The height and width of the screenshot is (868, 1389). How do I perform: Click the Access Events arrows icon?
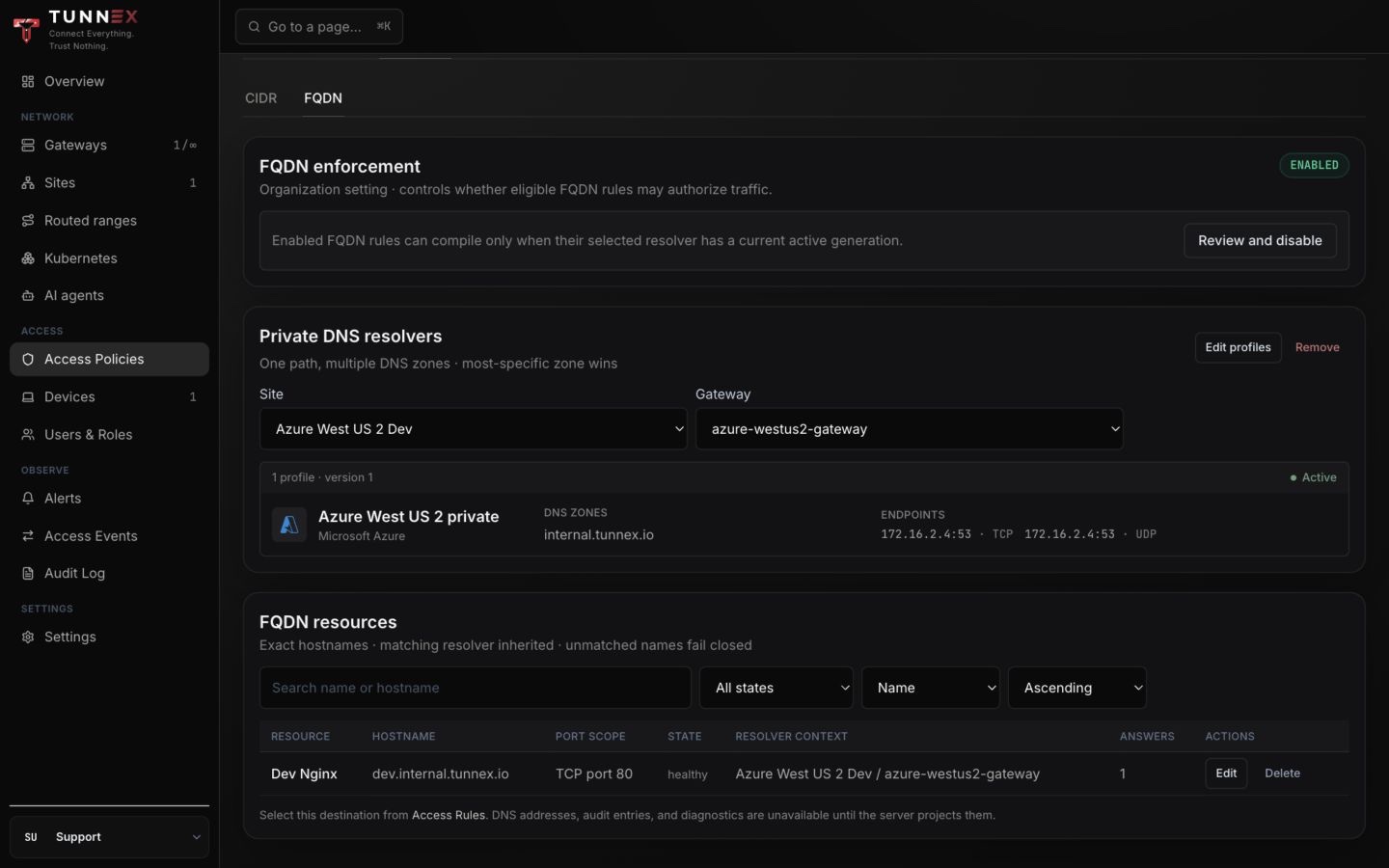pyautogui.click(x=28, y=536)
